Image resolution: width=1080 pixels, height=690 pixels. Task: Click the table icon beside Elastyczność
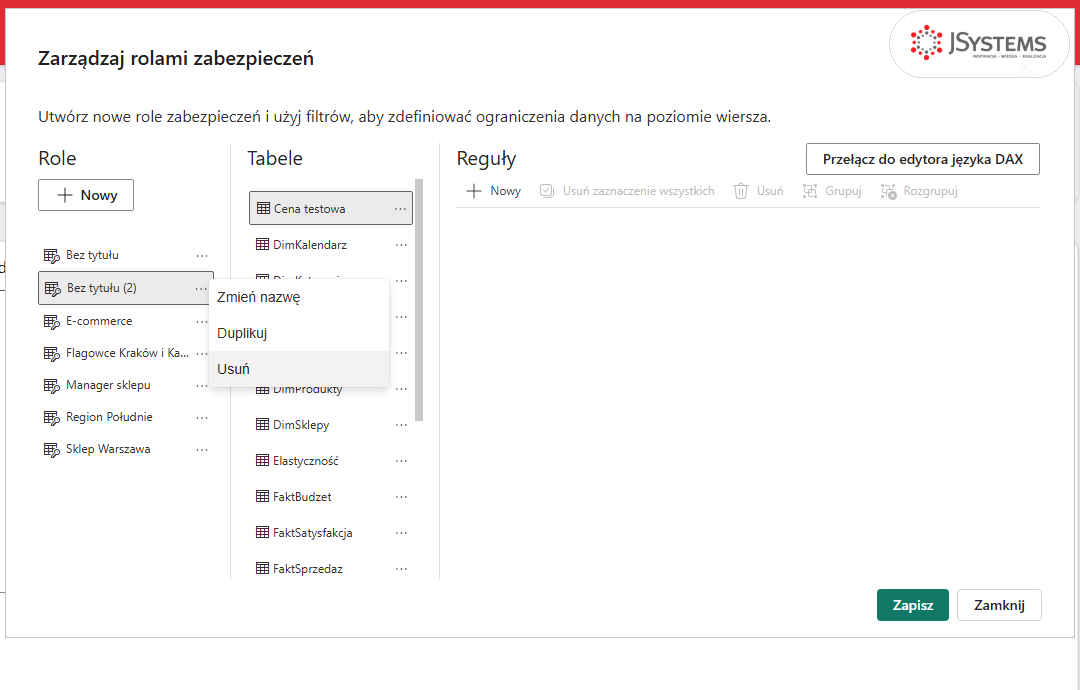click(262, 461)
